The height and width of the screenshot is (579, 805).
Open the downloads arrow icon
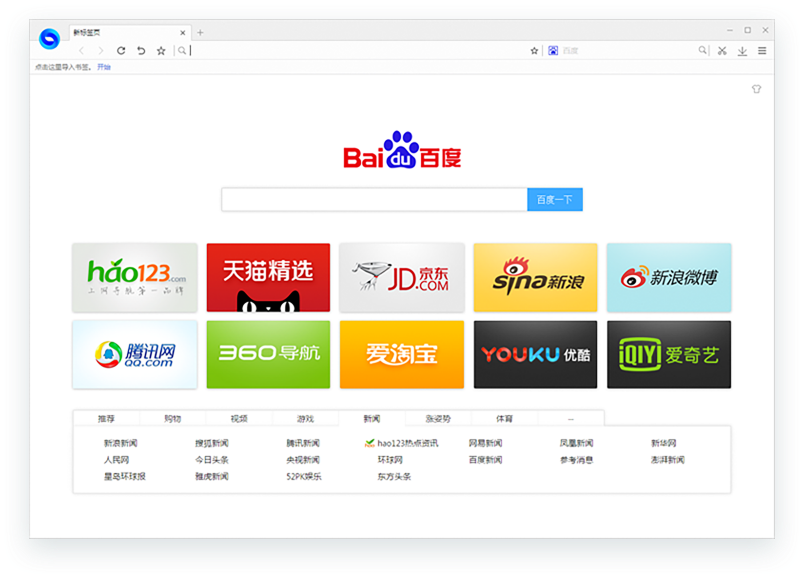[x=742, y=51]
